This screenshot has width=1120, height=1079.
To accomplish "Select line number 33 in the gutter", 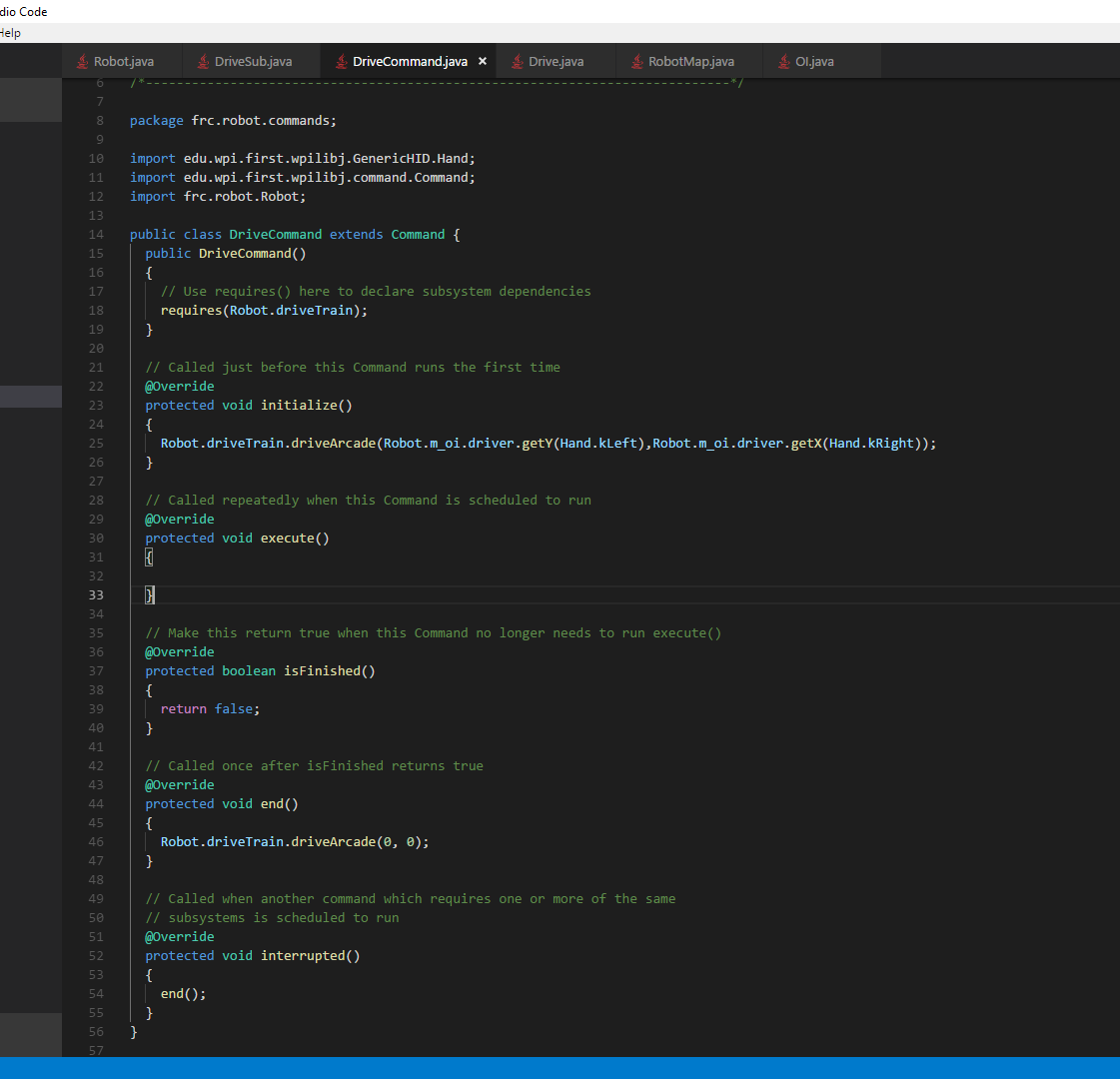I will coord(96,594).
